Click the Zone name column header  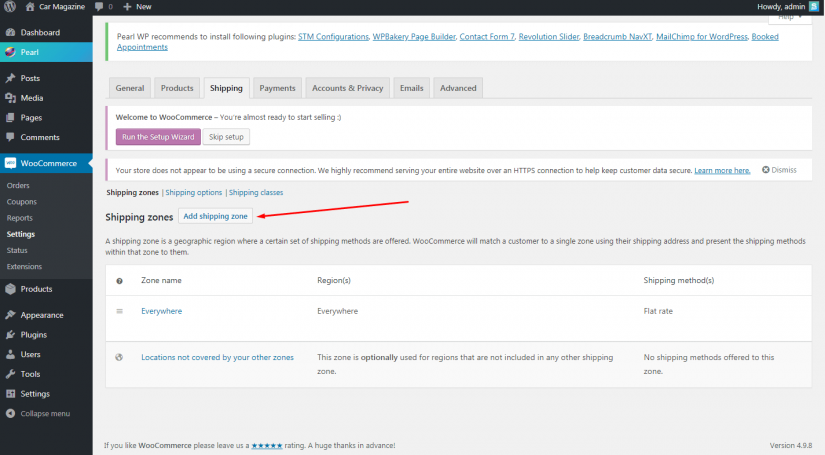point(161,280)
